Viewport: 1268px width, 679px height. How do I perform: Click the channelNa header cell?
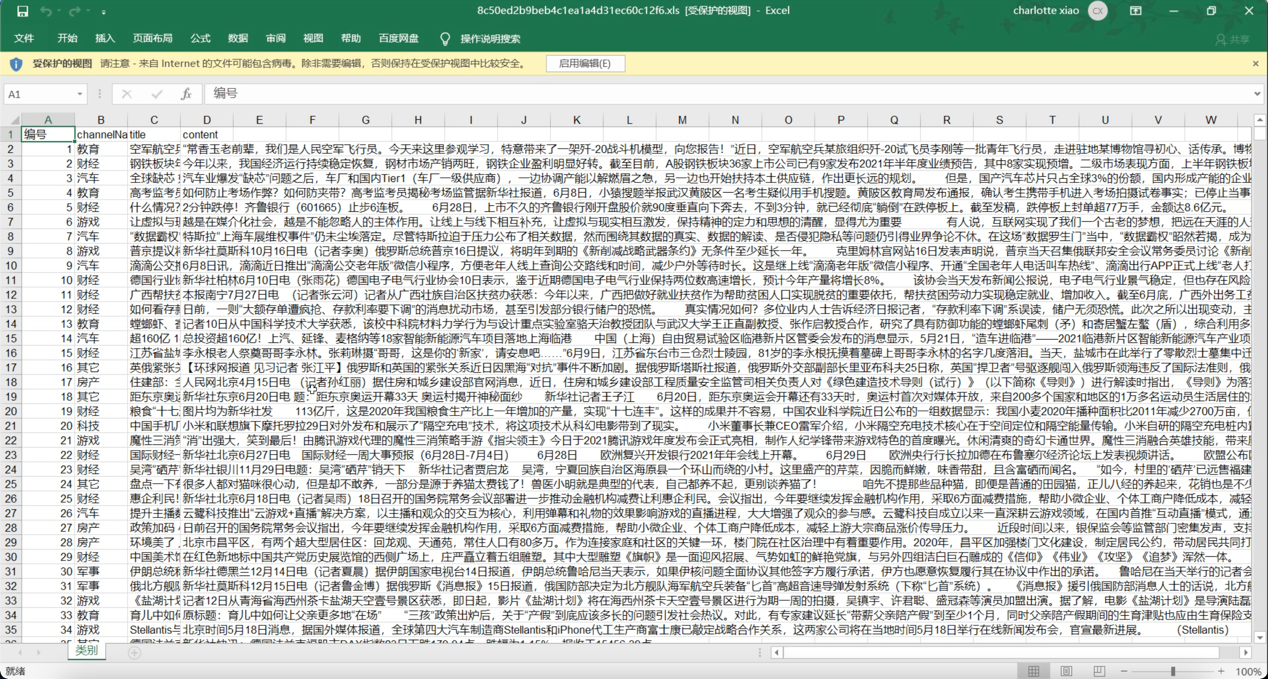[101, 134]
